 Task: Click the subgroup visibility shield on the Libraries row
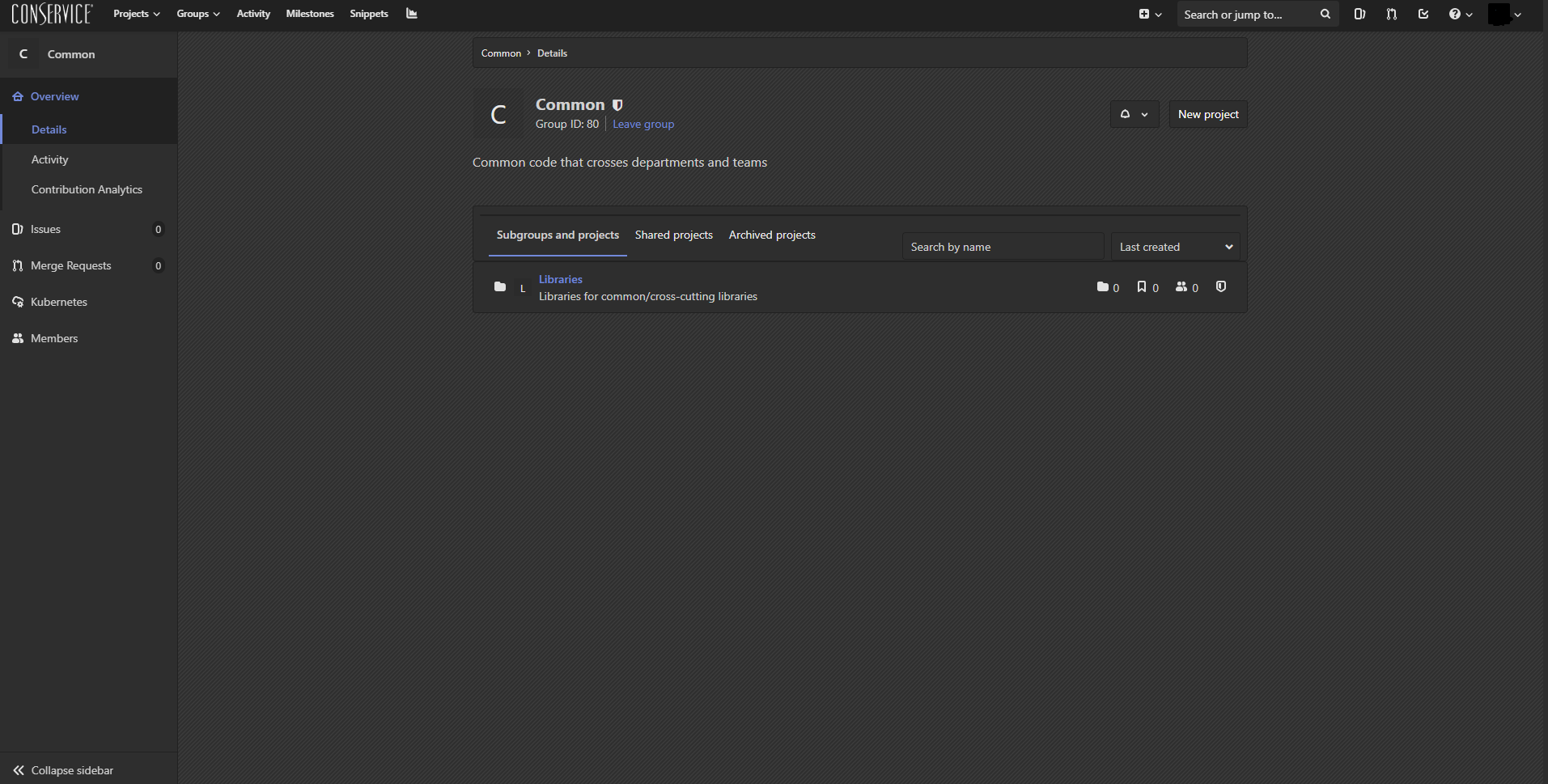point(1220,286)
